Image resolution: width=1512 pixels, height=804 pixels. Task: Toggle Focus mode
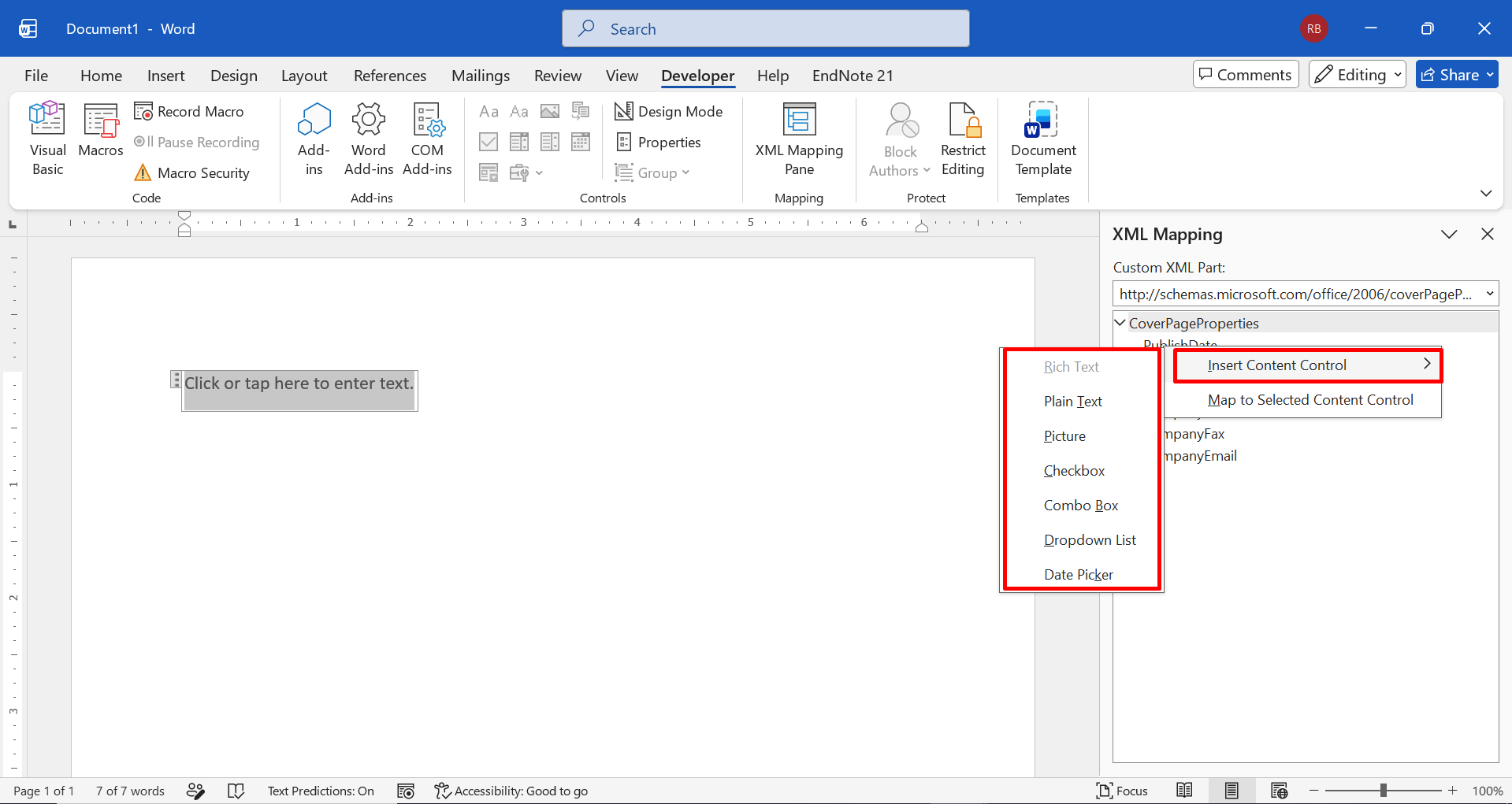click(1122, 791)
